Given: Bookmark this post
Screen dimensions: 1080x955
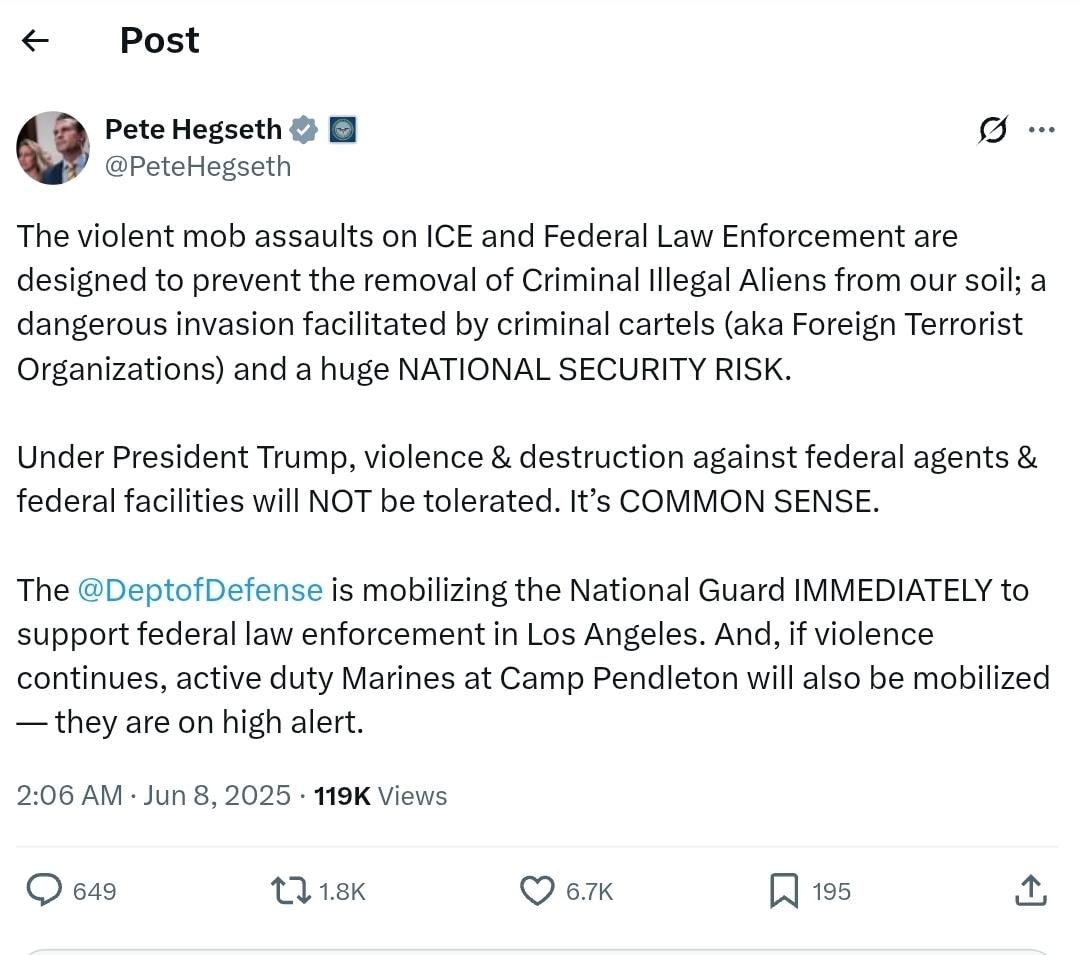Looking at the screenshot, I should tap(784, 890).
